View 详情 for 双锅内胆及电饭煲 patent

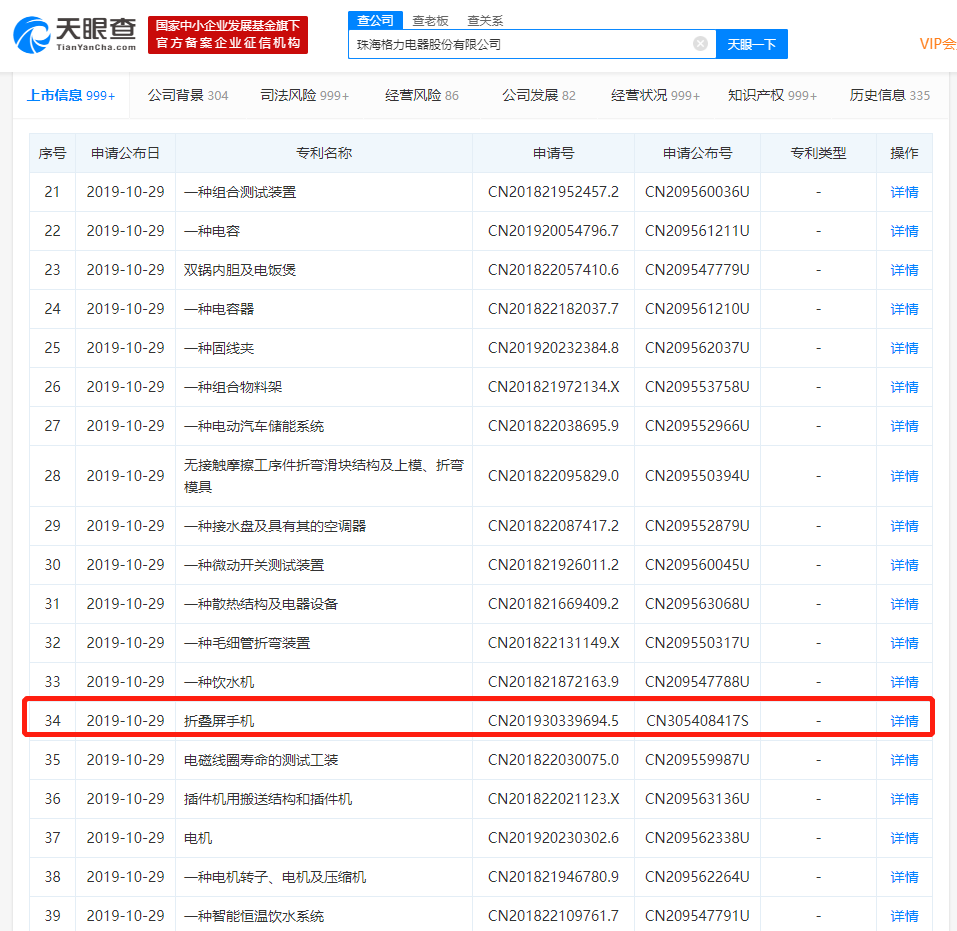904,270
